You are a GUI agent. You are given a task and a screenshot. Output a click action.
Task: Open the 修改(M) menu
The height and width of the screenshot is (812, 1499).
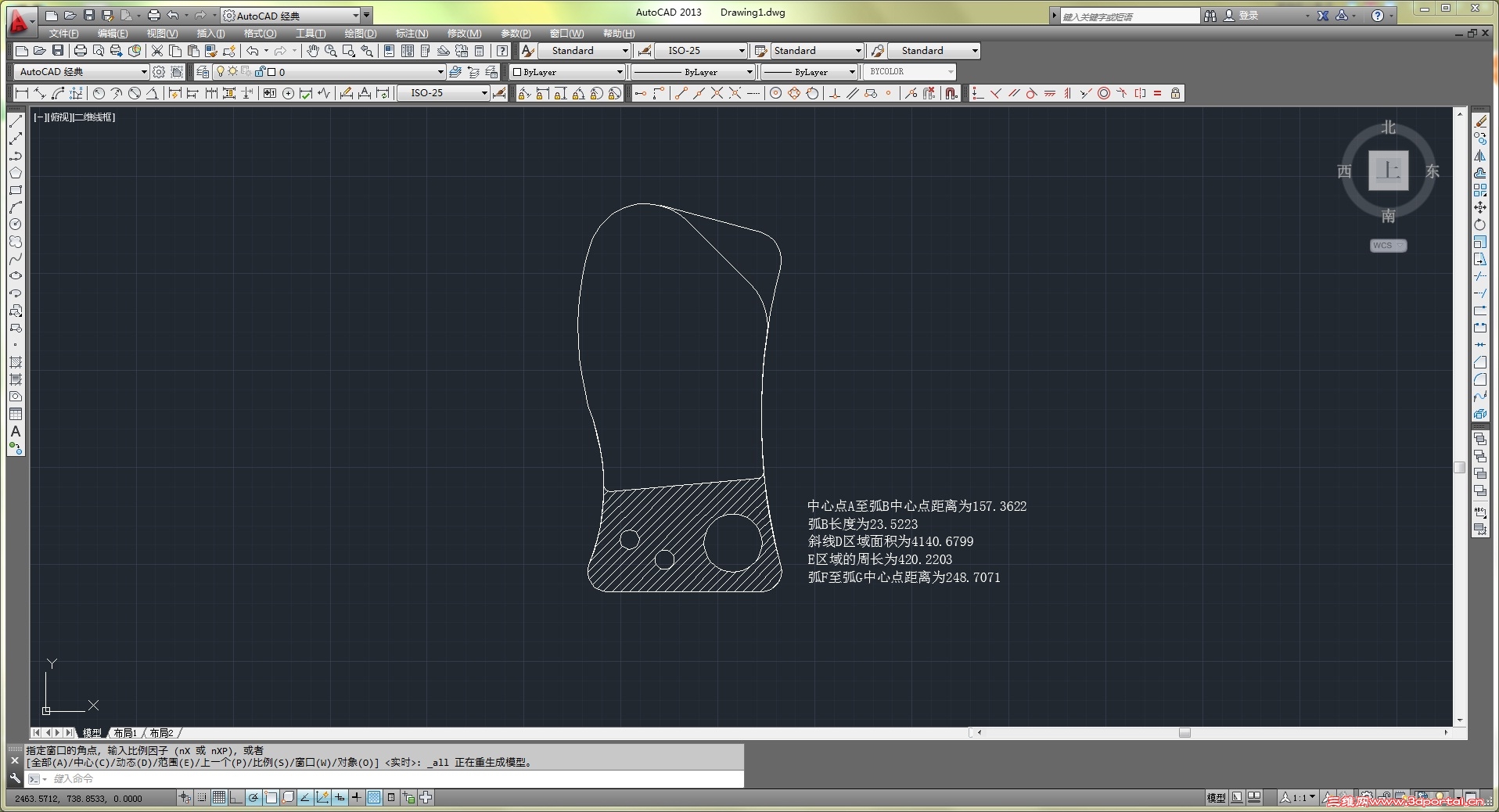pyautogui.click(x=464, y=34)
